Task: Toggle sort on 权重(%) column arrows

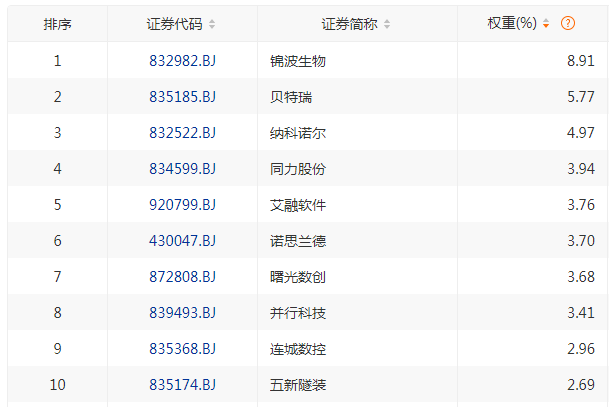Action: click(546, 23)
